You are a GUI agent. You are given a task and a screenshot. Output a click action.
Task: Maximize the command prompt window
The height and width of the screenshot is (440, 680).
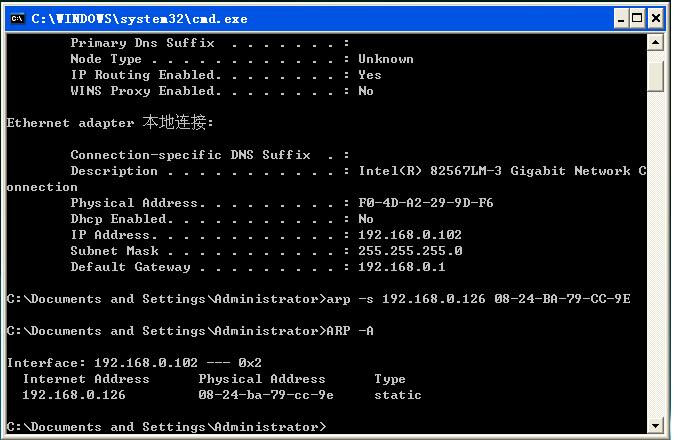(637, 19)
